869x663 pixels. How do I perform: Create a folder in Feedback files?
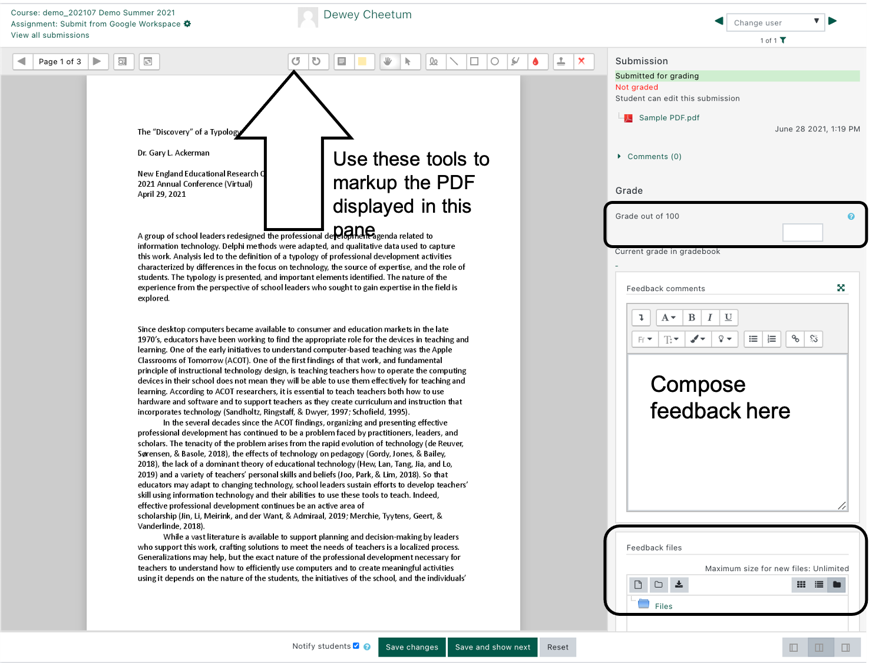(x=659, y=585)
